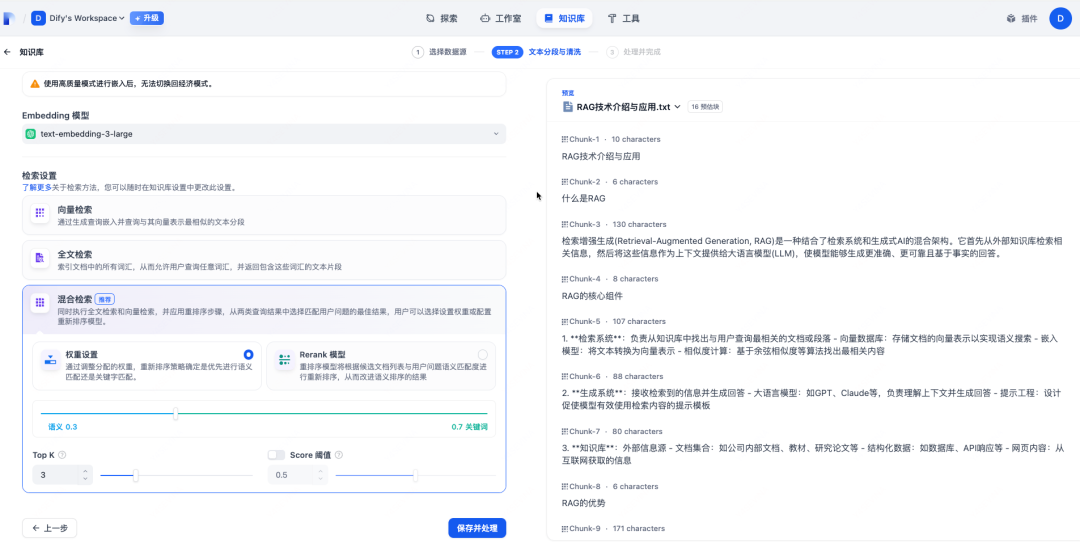Viewport: 1080px width, 543px height.
Task: Click the step 3 circle indicator
Action: [612, 52]
